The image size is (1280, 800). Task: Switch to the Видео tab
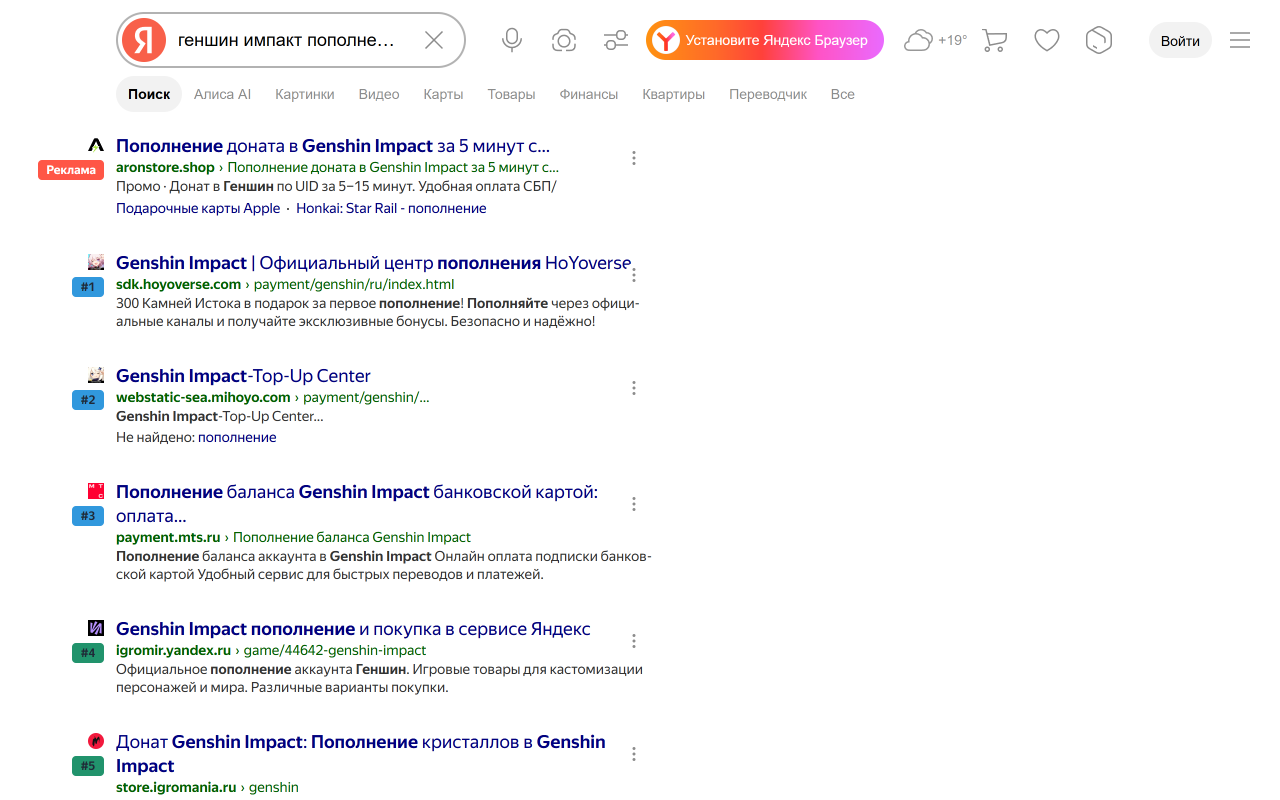pyautogui.click(x=379, y=94)
